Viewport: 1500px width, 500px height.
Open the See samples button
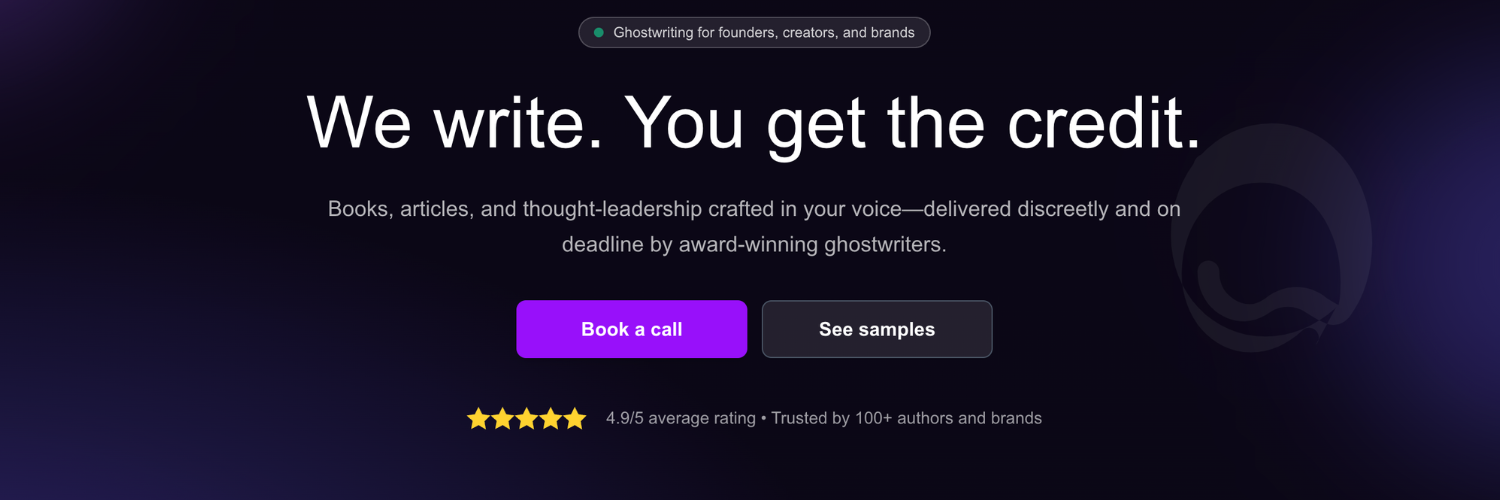click(877, 329)
